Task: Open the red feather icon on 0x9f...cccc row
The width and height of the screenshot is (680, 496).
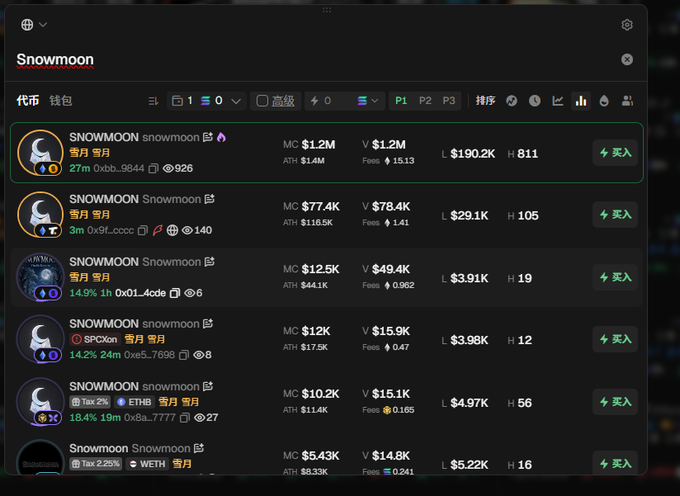Action: [157, 231]
